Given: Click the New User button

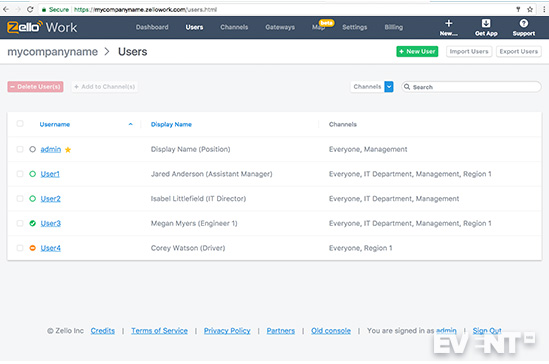Looking at the screenshot, I should coord(417,51).
